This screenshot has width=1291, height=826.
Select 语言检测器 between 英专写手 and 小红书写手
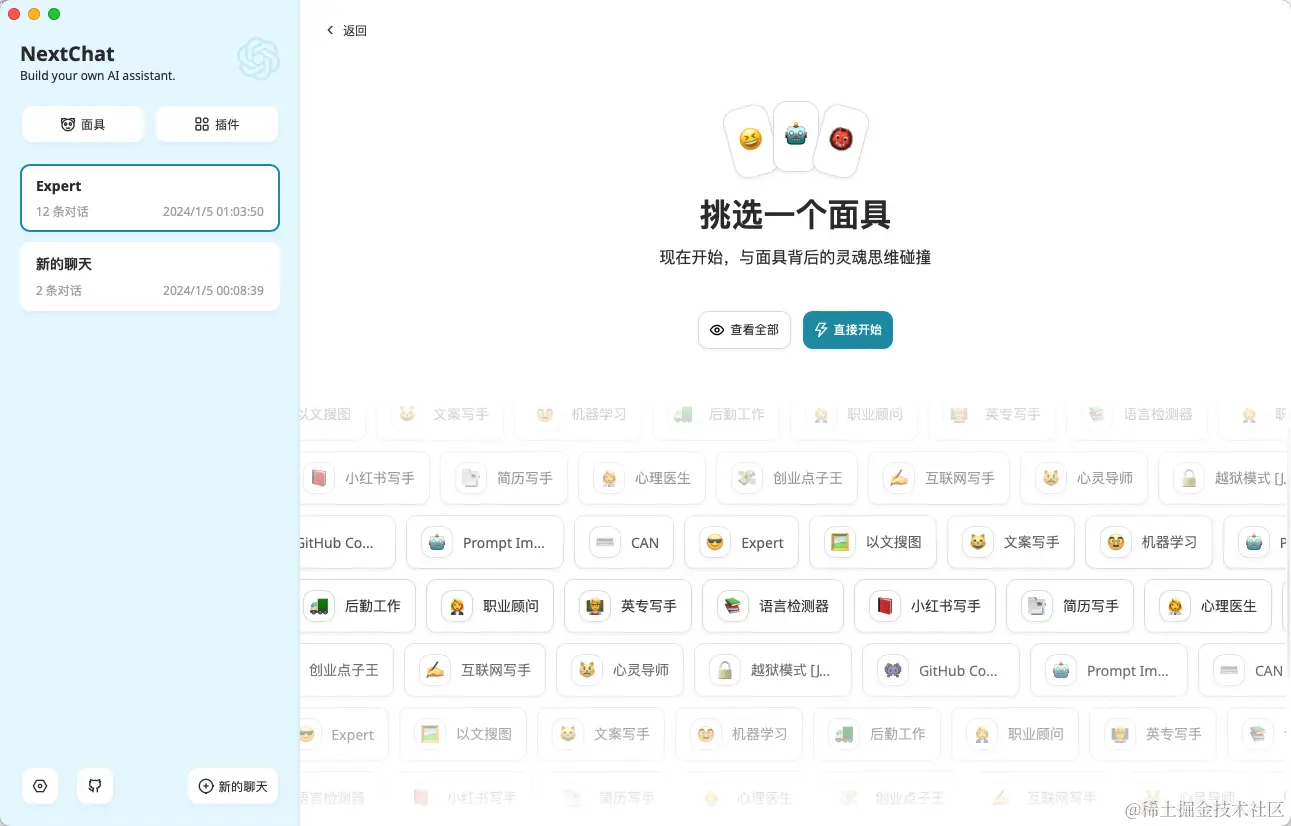pos(773,606)
